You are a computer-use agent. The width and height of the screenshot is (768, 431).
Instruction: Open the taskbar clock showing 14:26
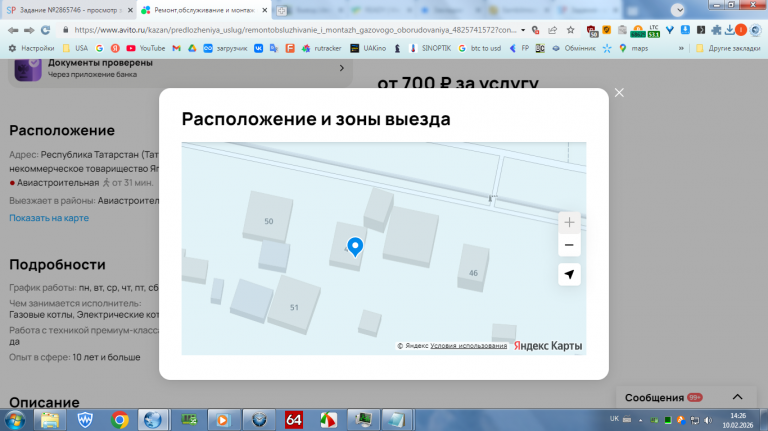pos(738,420)
